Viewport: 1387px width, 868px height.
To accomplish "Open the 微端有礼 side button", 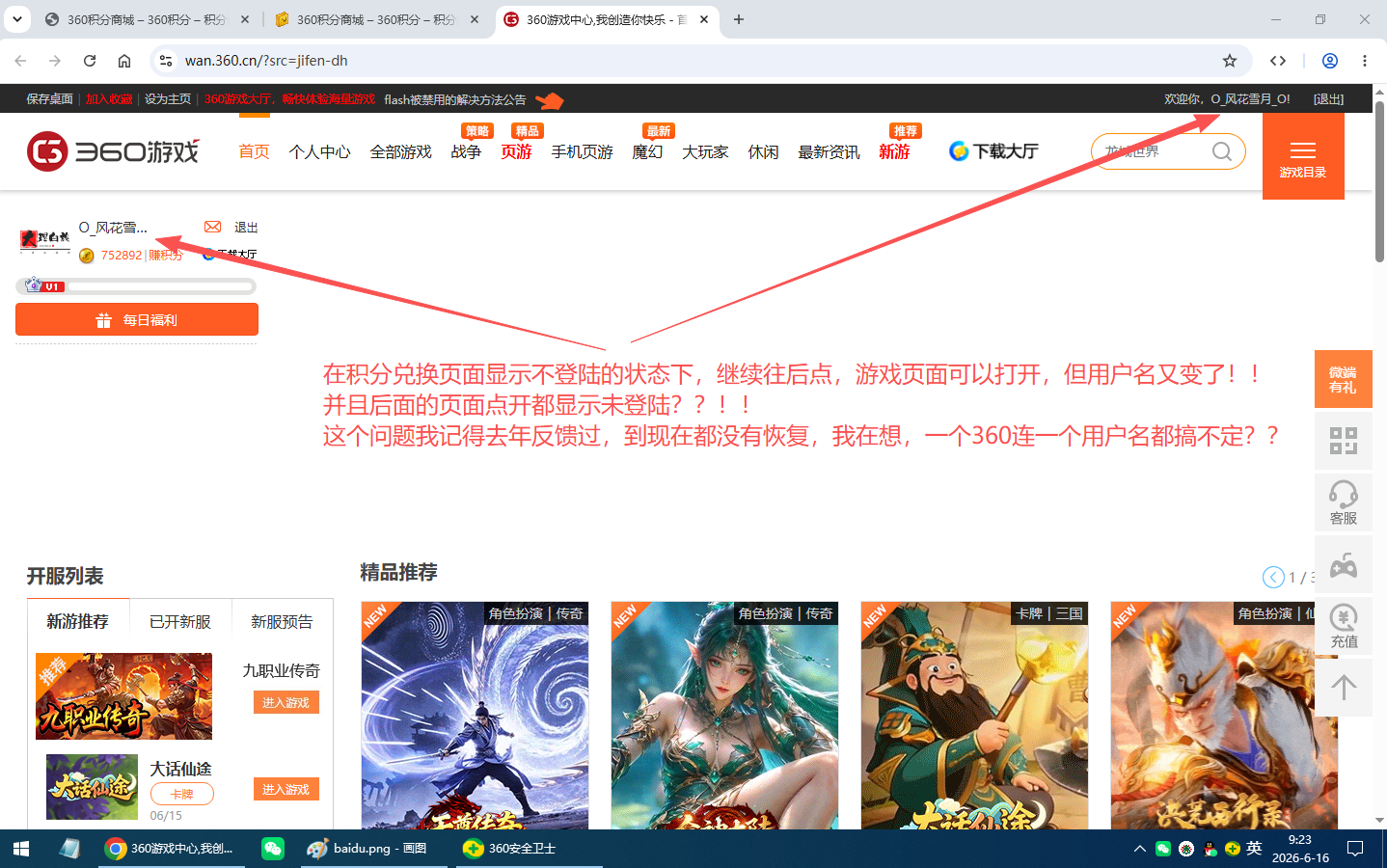I will point(1343,379).
